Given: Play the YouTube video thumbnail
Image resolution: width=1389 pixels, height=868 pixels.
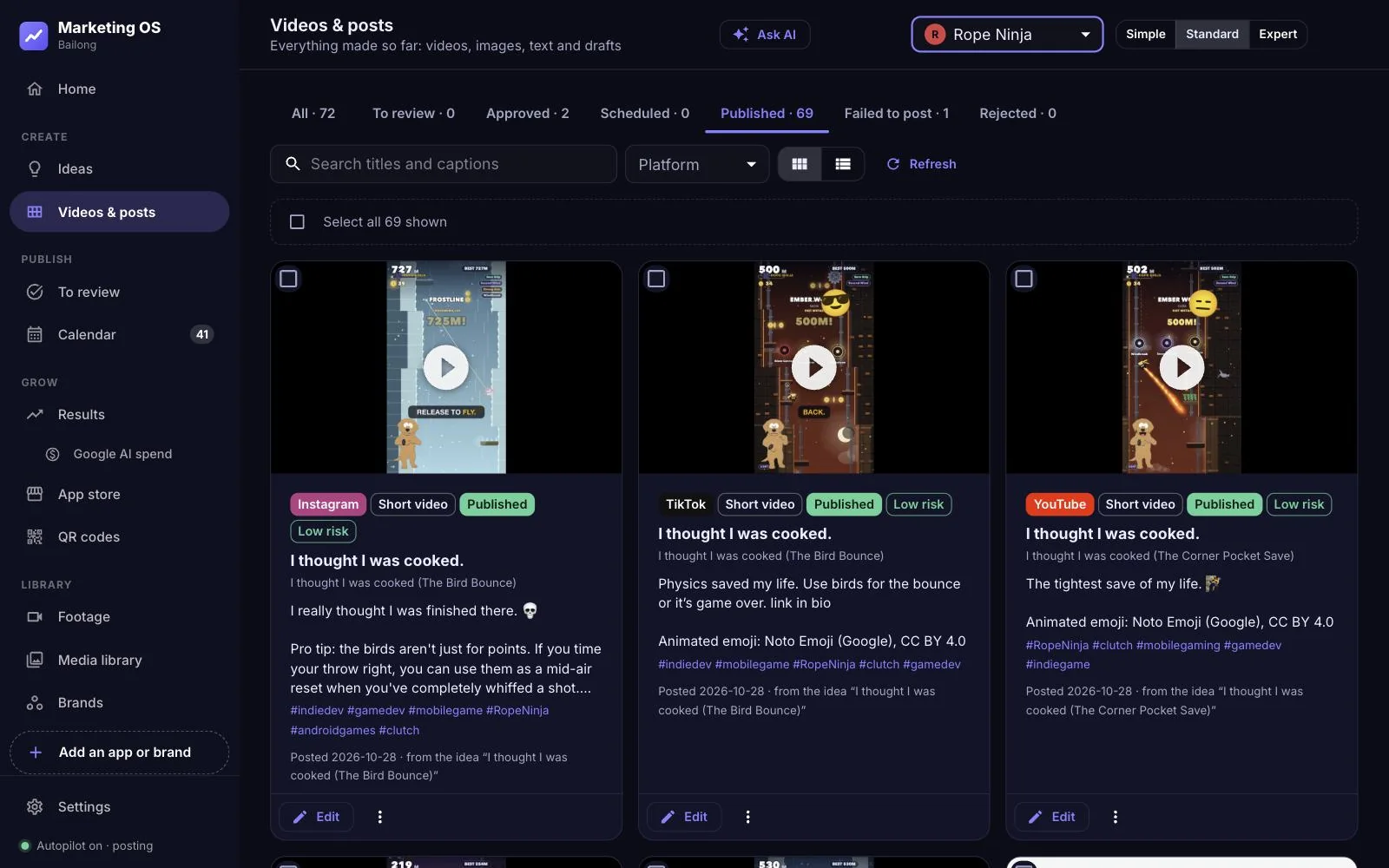Looking at the screenshot, I should coord(1182,367).
